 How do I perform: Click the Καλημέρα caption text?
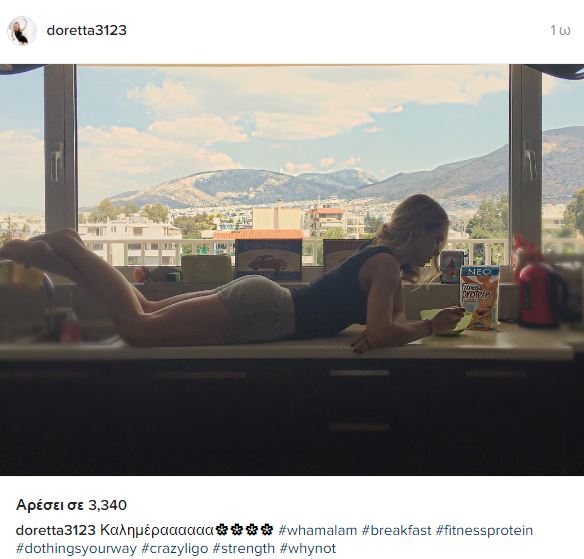tap(157, 530)
